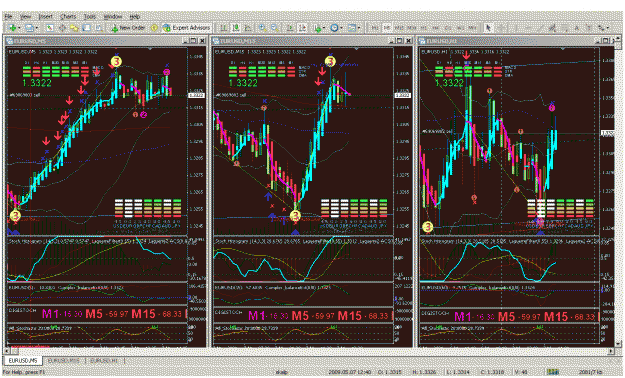Click the connection status bars icon
625x378 pixels.
(553, 372)
